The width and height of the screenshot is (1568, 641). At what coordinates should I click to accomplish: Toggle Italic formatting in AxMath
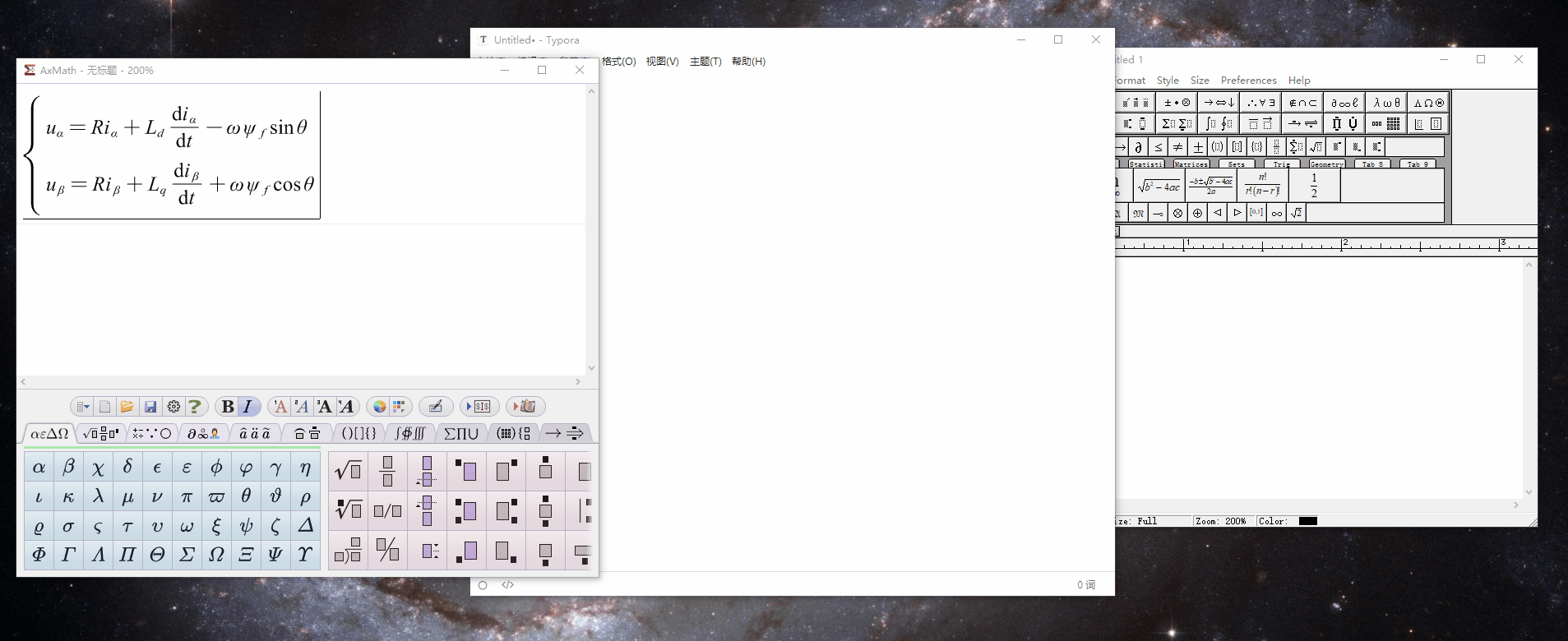tap(247, 407)
